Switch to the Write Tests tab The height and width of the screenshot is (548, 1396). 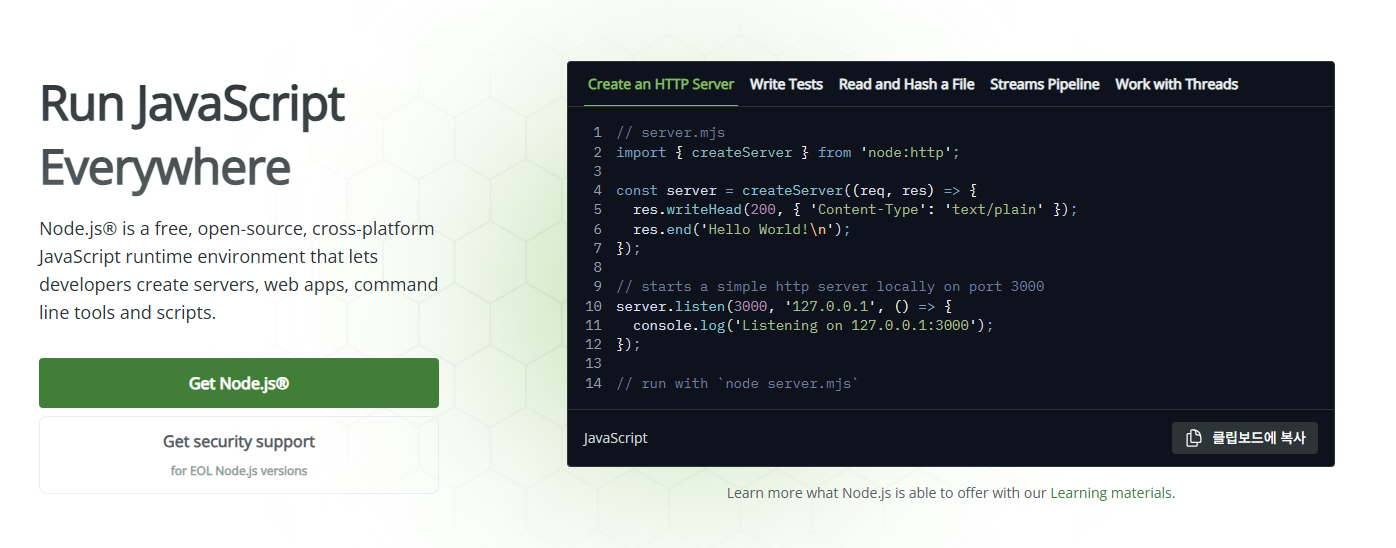[x=786, y=84]
